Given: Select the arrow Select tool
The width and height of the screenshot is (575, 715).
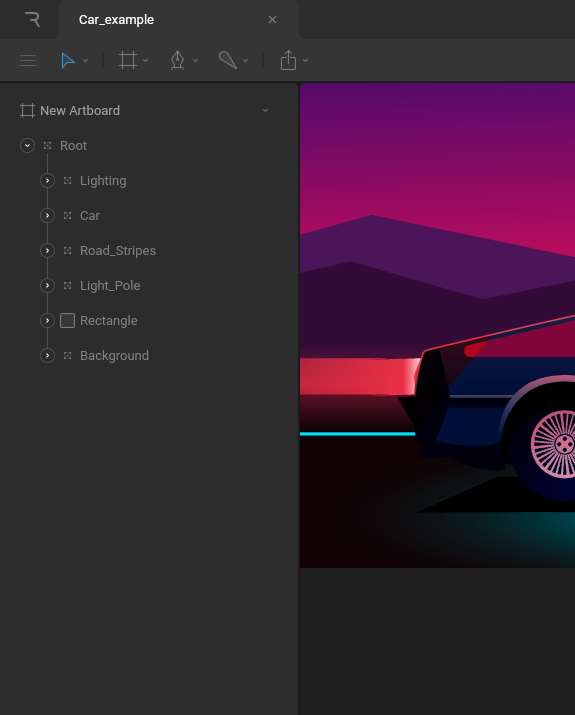Looking at the screenshot, I should pos(67,60).
